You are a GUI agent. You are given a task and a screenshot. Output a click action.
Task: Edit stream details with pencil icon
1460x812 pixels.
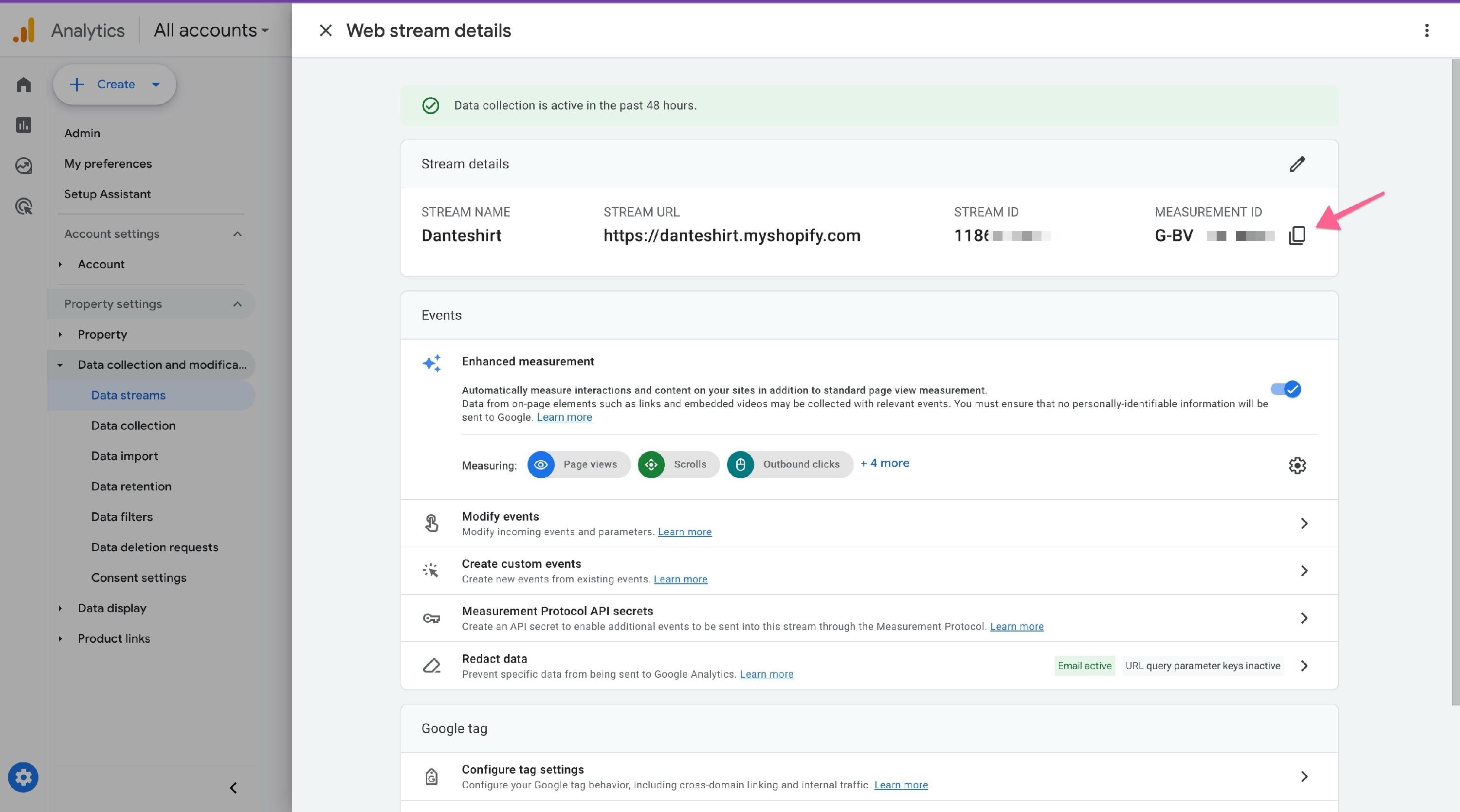coord(1297,164)
